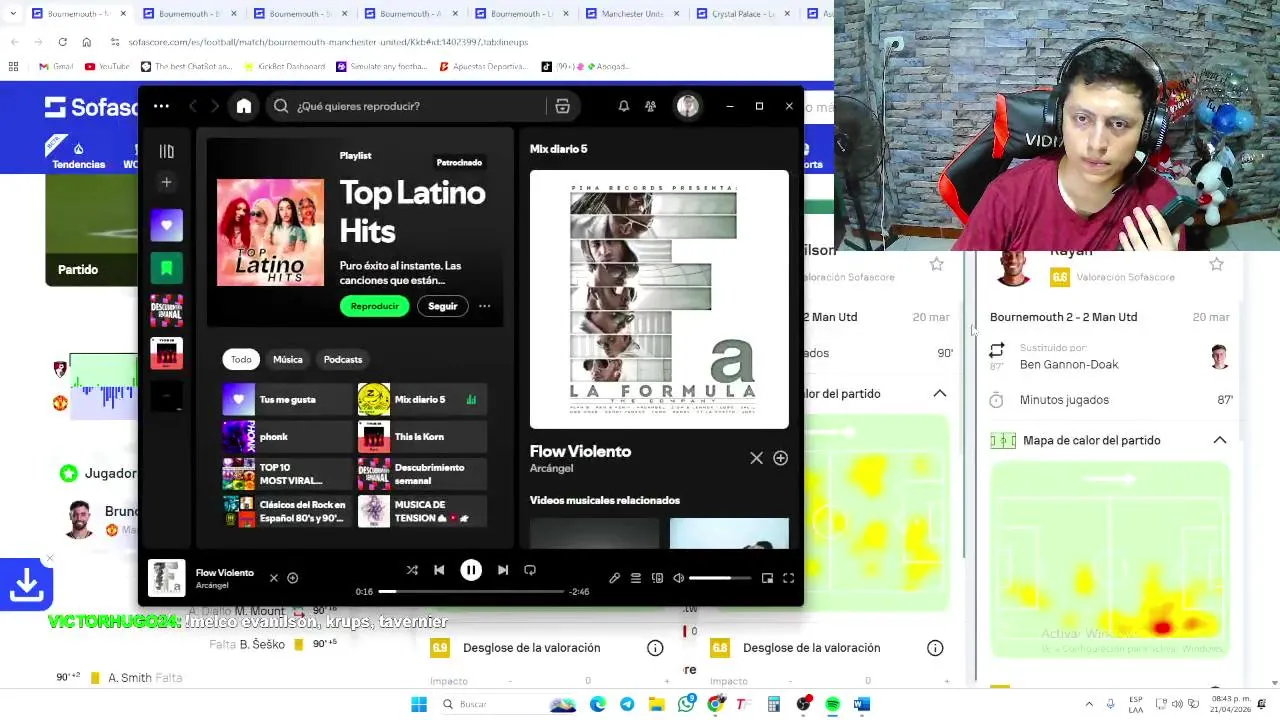Screen dimensions: 1280x720
Task: Open Windows Start menu
Action: tap(419, 704)
